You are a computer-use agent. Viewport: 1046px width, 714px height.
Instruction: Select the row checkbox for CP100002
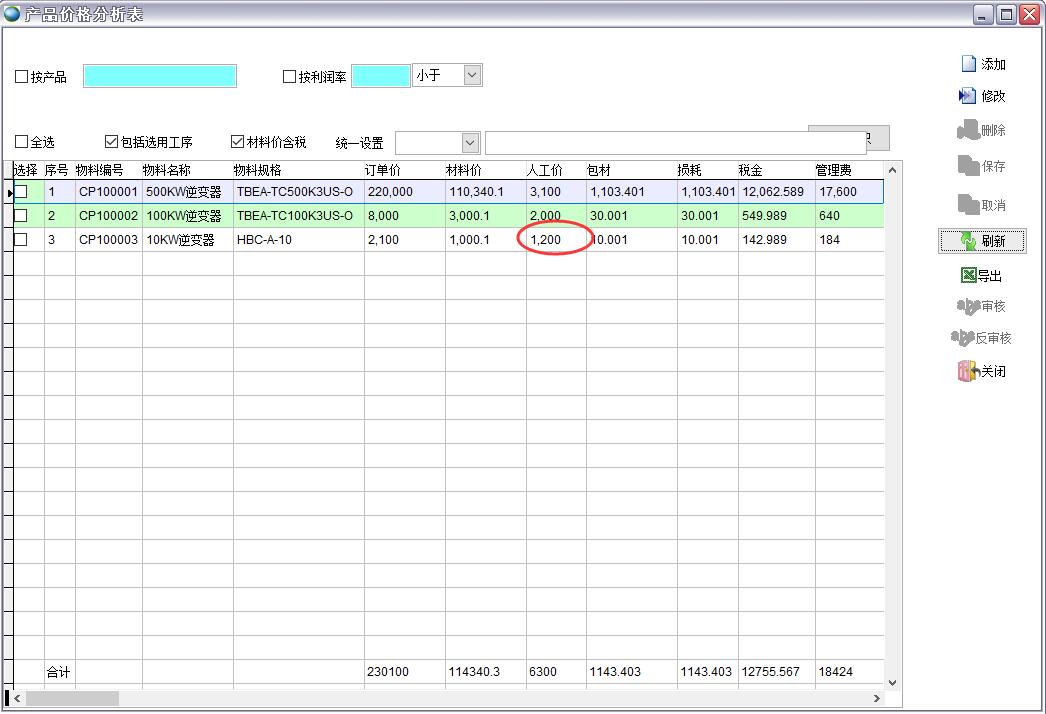coord(21,215)
